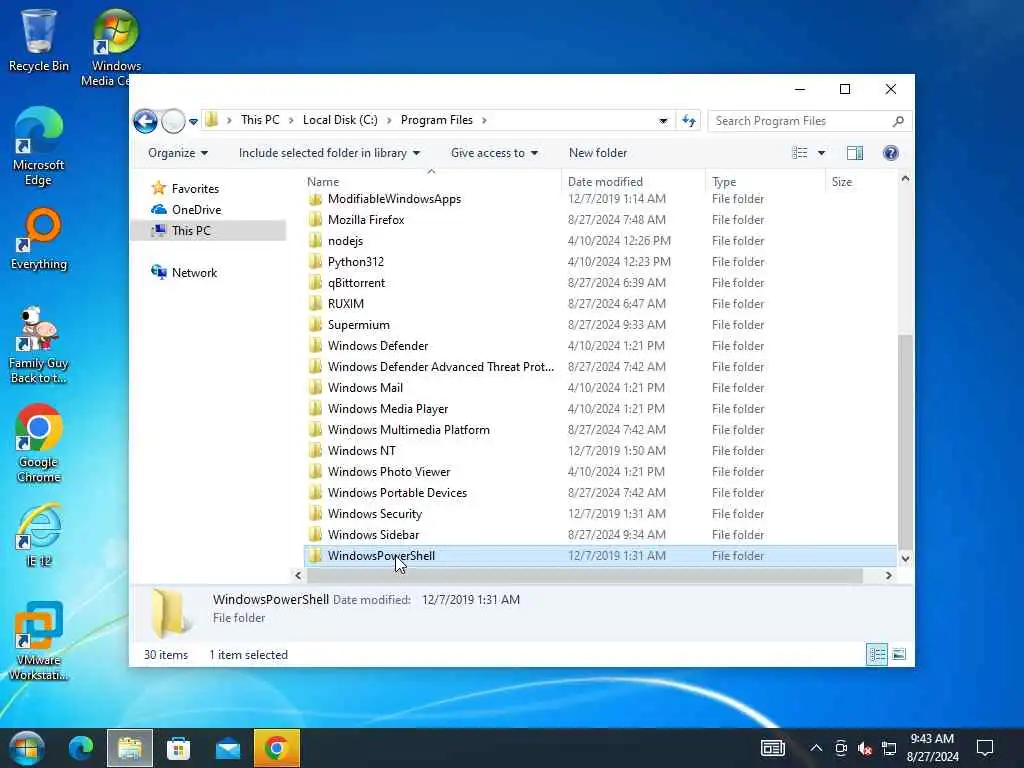
Task: Click the Change your view icon
Action: [799, 153]
